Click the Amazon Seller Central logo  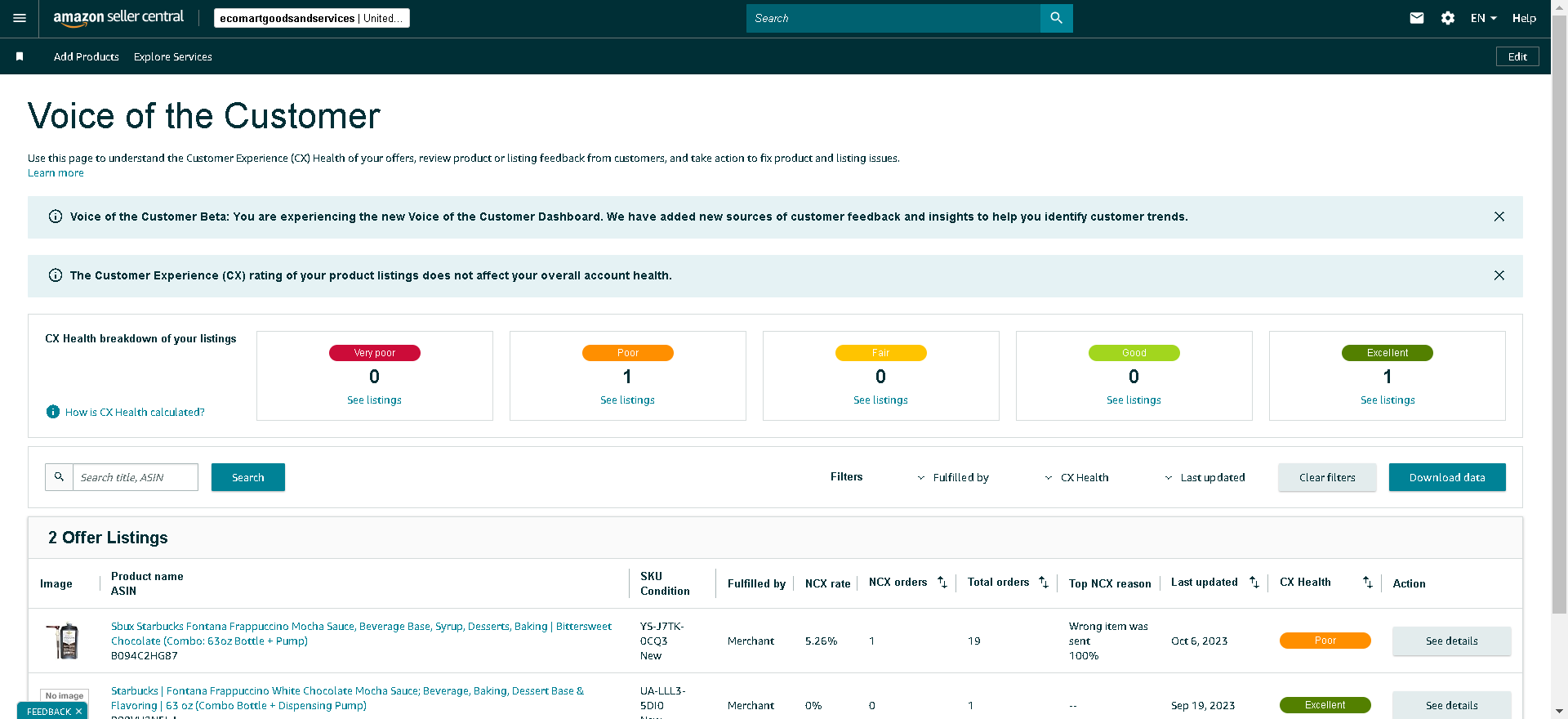[x=118, y=18]
